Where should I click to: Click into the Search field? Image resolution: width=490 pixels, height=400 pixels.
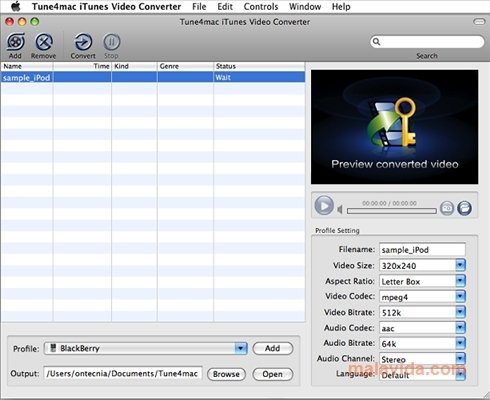point(427,42)
